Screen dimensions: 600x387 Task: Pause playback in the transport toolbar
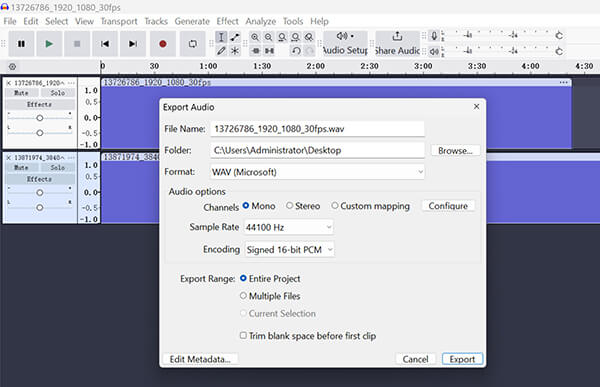[21, 44]
